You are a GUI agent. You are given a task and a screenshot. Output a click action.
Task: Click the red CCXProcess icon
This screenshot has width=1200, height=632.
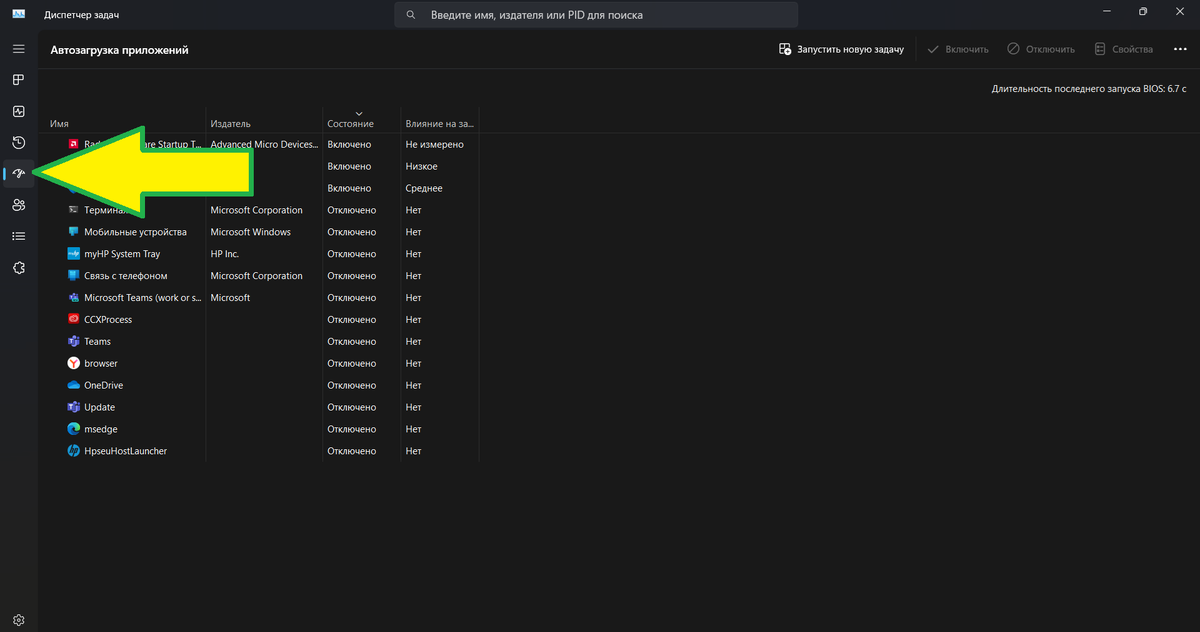tap(74, 320)
